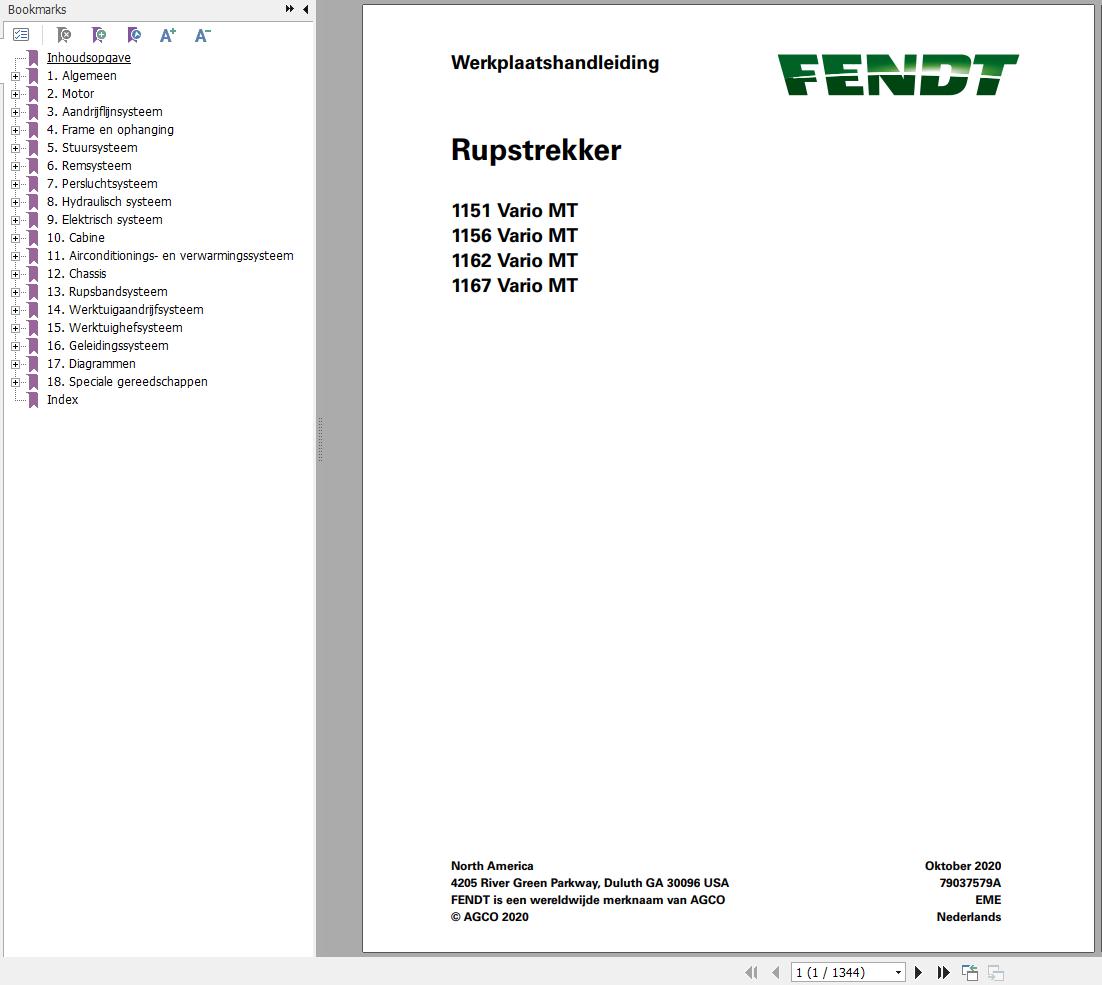Select bookmark 18. Speciale gereedschappen
The height and width of the screenshot is (985, 1102).
[x=127, y=381]
